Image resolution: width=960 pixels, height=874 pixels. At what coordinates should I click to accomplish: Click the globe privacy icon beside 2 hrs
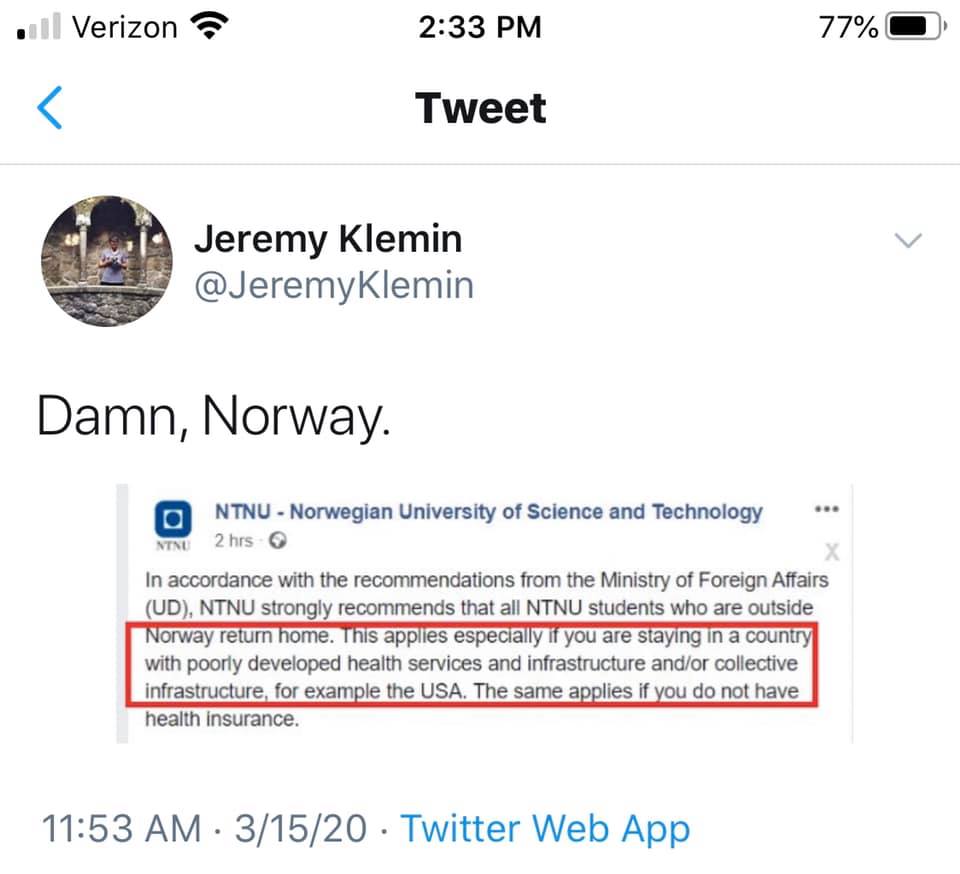(279, 542)
